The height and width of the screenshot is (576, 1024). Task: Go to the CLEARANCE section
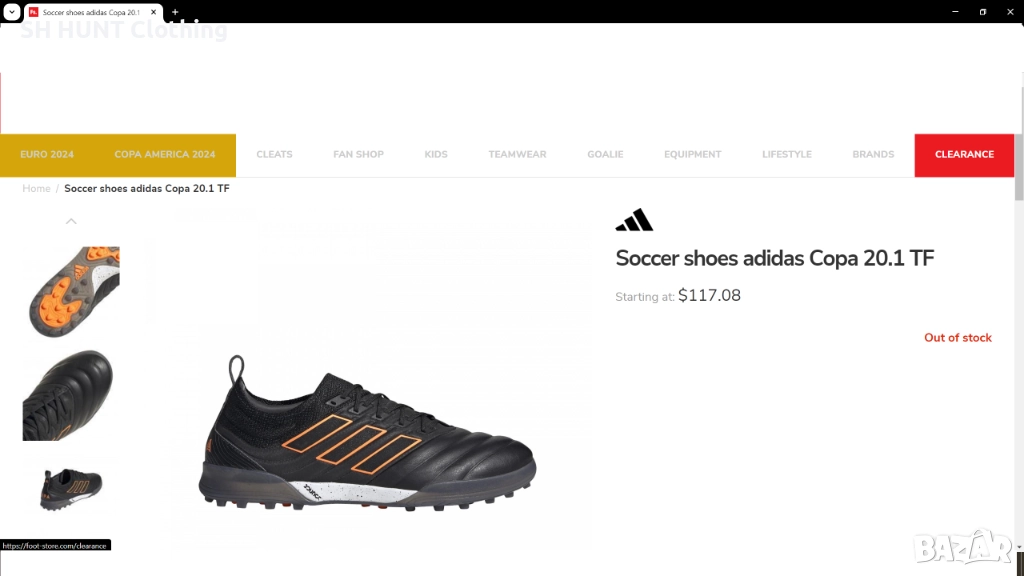pyautogui.click(x=964, y=155)
